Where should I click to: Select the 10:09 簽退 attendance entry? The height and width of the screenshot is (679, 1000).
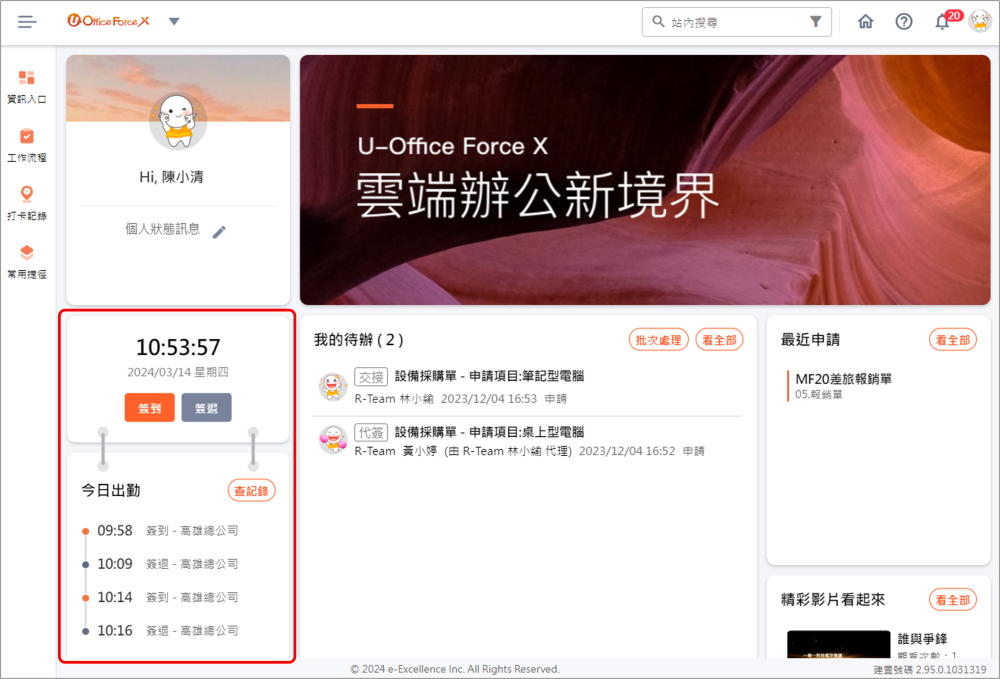161,564
